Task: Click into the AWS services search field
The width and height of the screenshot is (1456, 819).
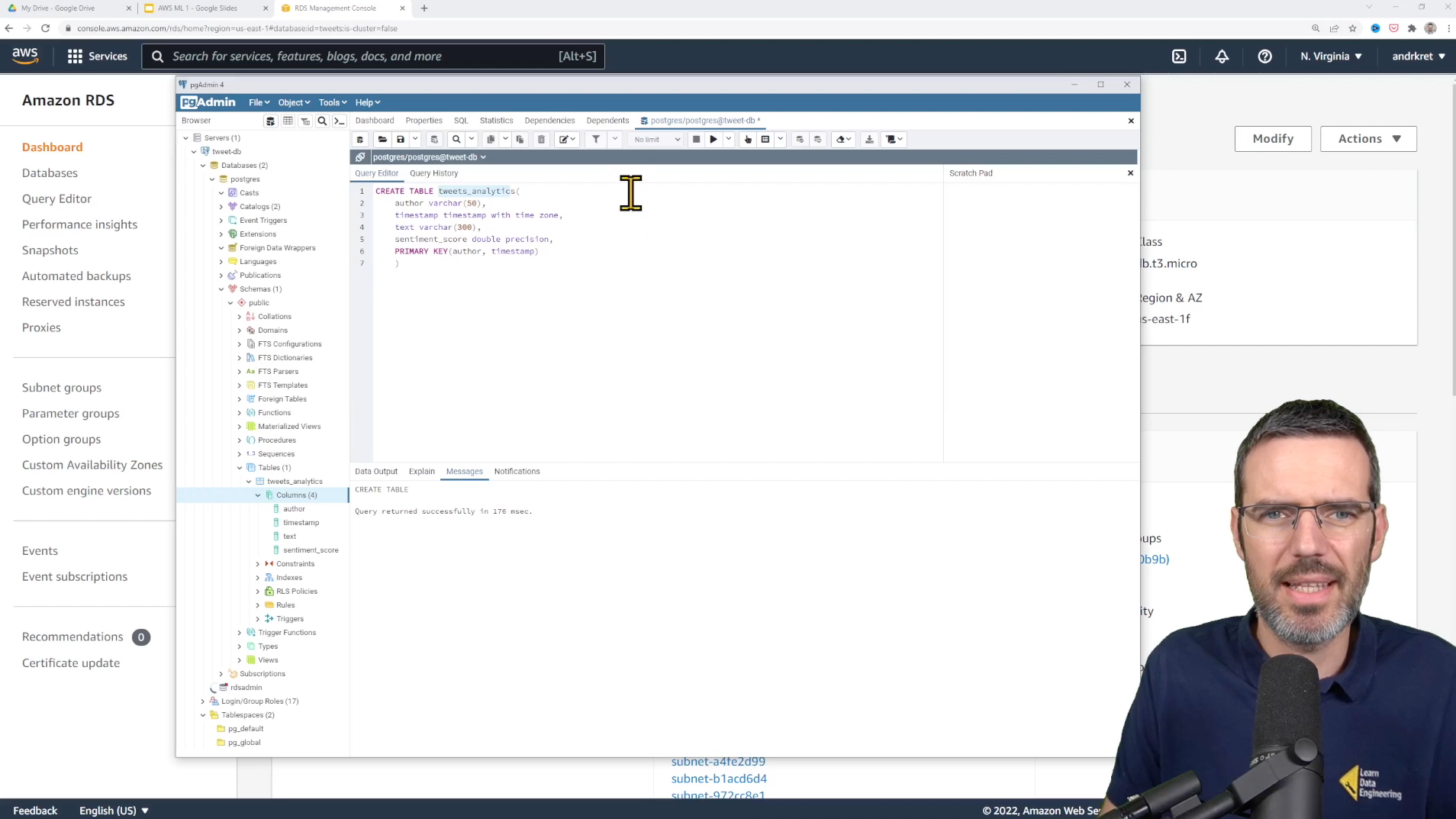Action: point(373,56)
